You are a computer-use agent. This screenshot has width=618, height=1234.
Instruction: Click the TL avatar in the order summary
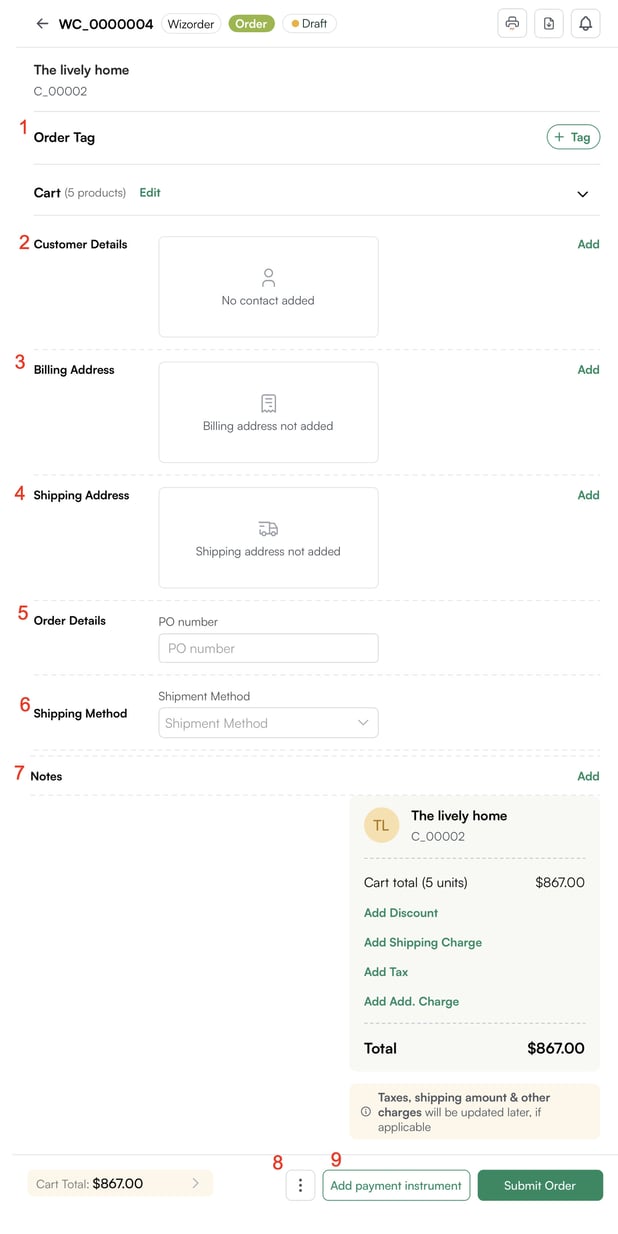[x=381, y=825]
